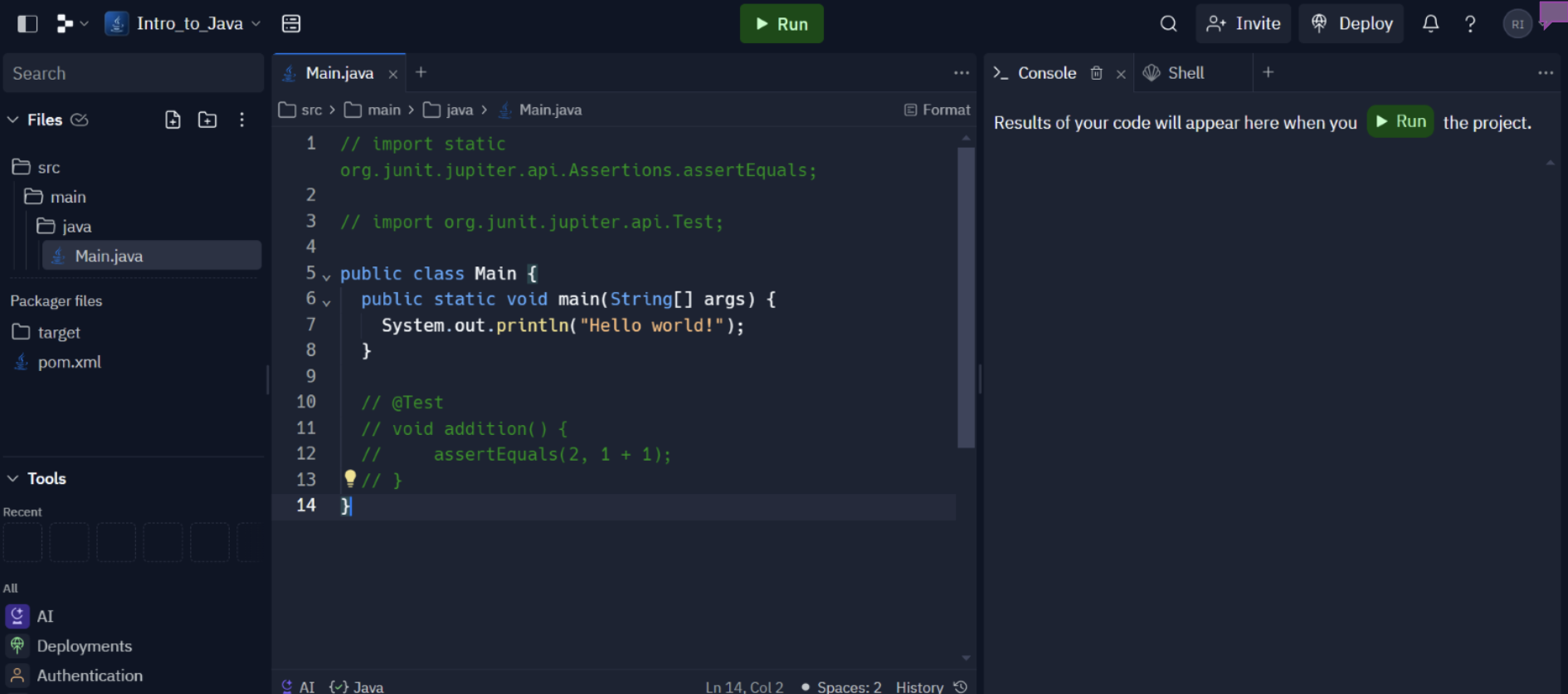The image size is (1568, 694).
Task: Open the AI status bar item
Action: pos(298,687)
